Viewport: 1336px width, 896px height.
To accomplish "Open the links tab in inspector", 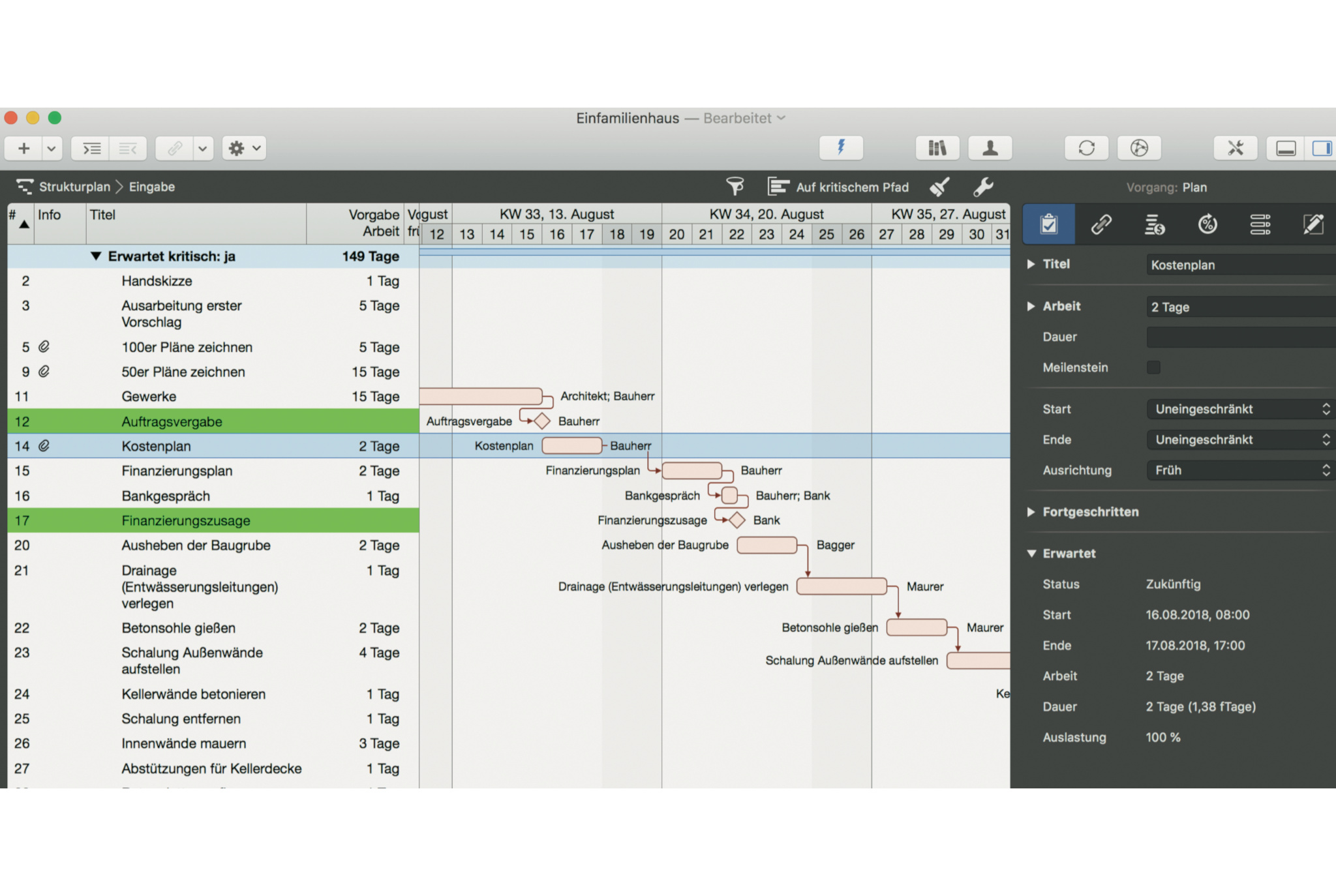I will (1101, 224).
